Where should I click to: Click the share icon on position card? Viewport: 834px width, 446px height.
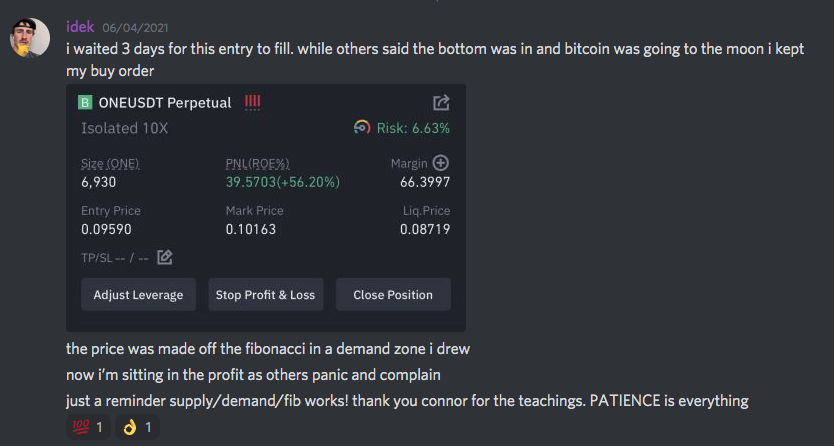point(441,103)
